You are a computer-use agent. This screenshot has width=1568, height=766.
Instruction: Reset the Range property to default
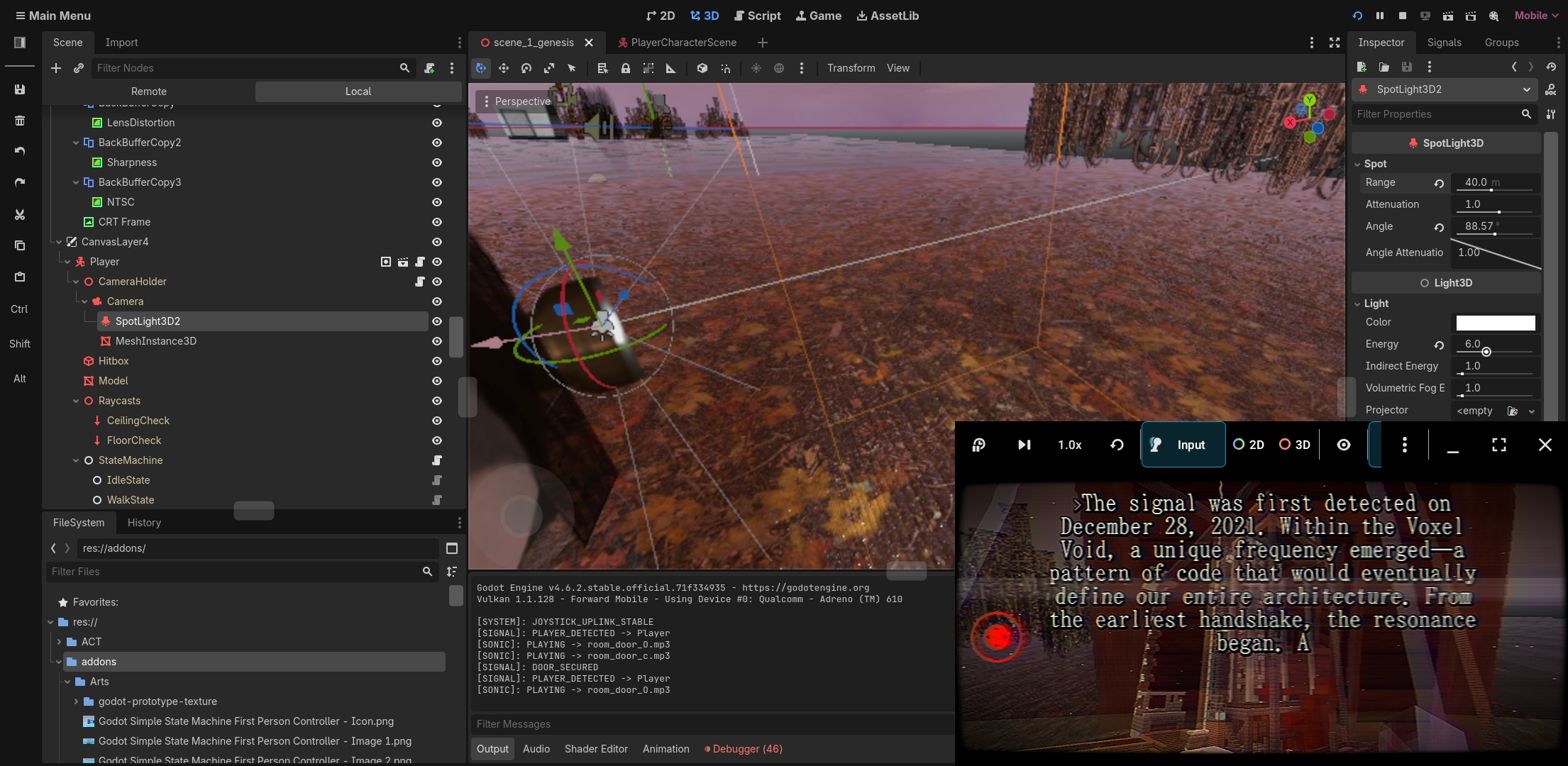pyautogui.click(x=1439, y=183)
